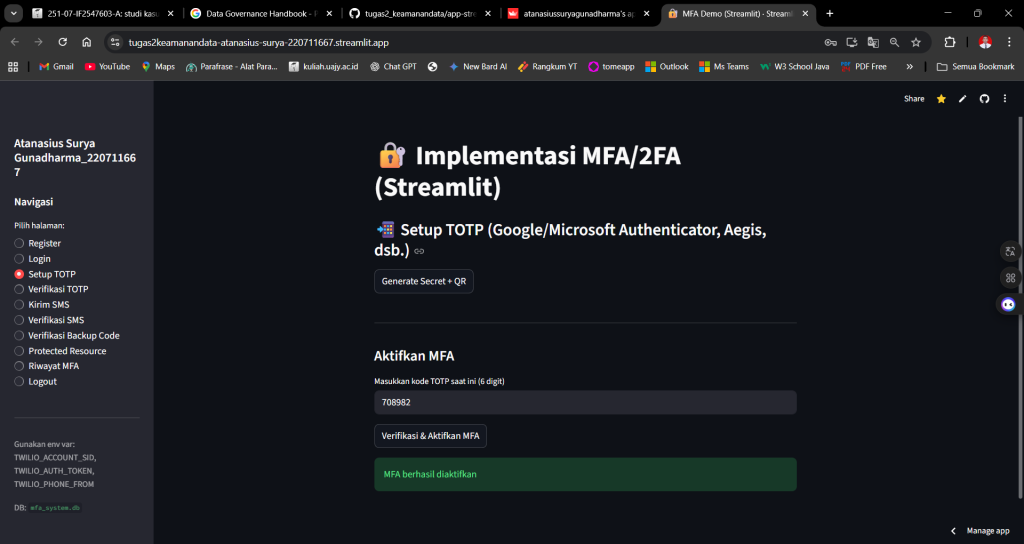The width and height of the screenshot is (1024, 544).
Task: Click the star favorite icon beside Share
Action: tap(941, 99)
